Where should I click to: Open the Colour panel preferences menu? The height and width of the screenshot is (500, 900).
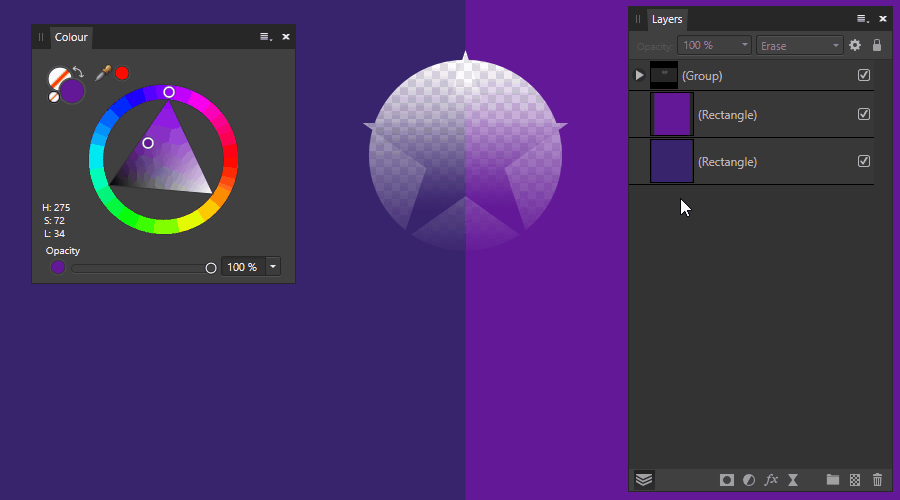(265, 37)
